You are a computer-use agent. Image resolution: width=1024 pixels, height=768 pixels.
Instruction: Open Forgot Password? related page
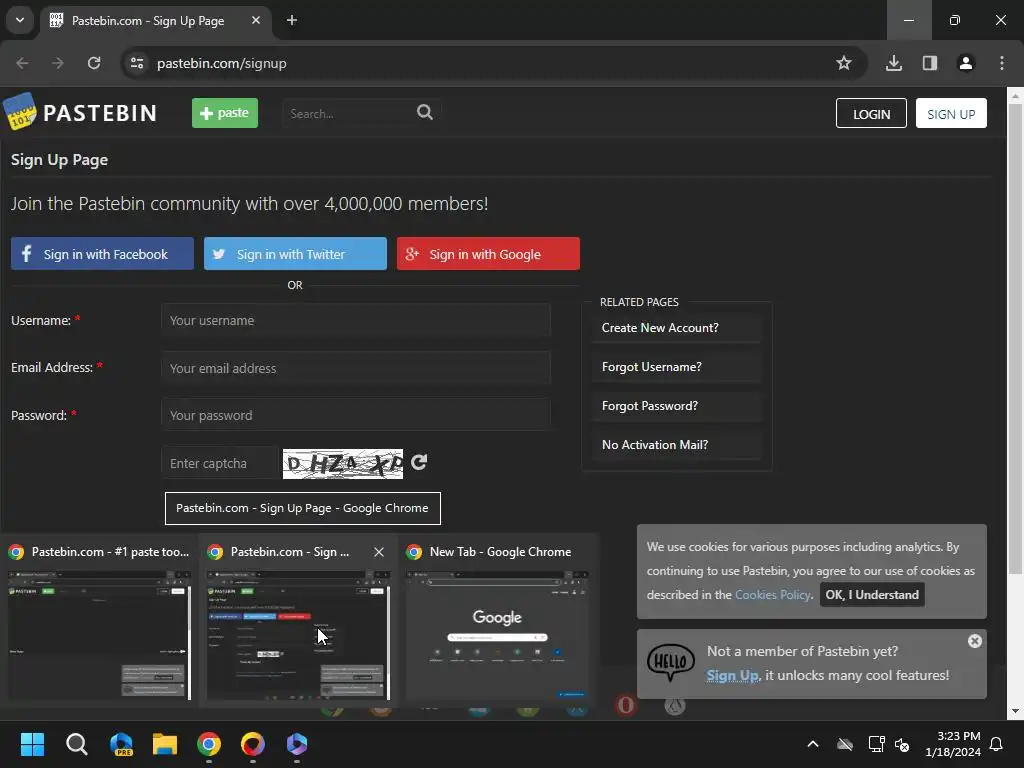click(x=677, y=406)
